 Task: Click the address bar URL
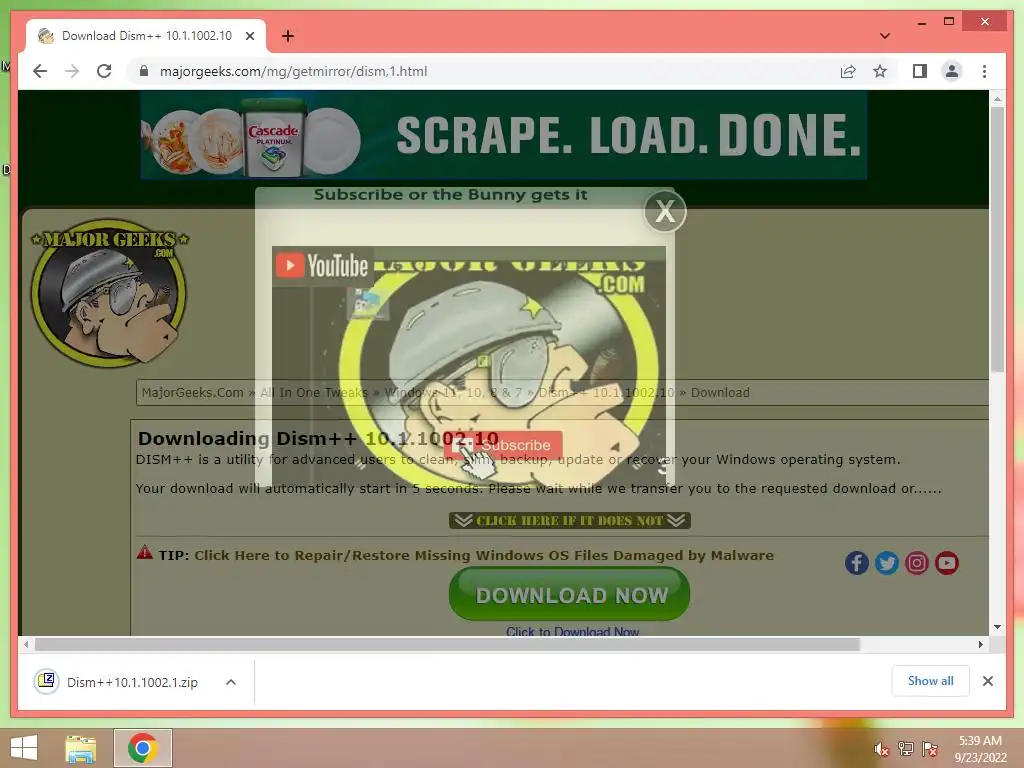pos(293,71)
